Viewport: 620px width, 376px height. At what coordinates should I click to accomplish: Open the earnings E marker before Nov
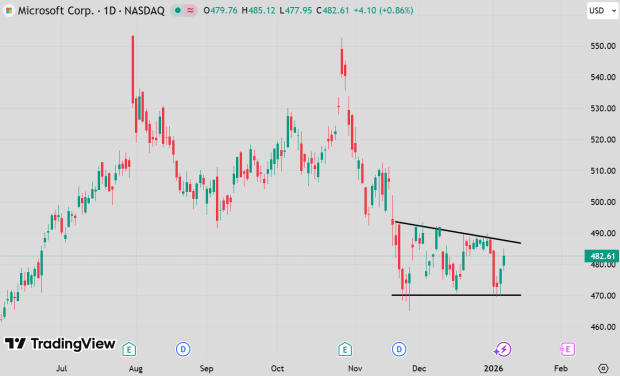pos(345,350)
